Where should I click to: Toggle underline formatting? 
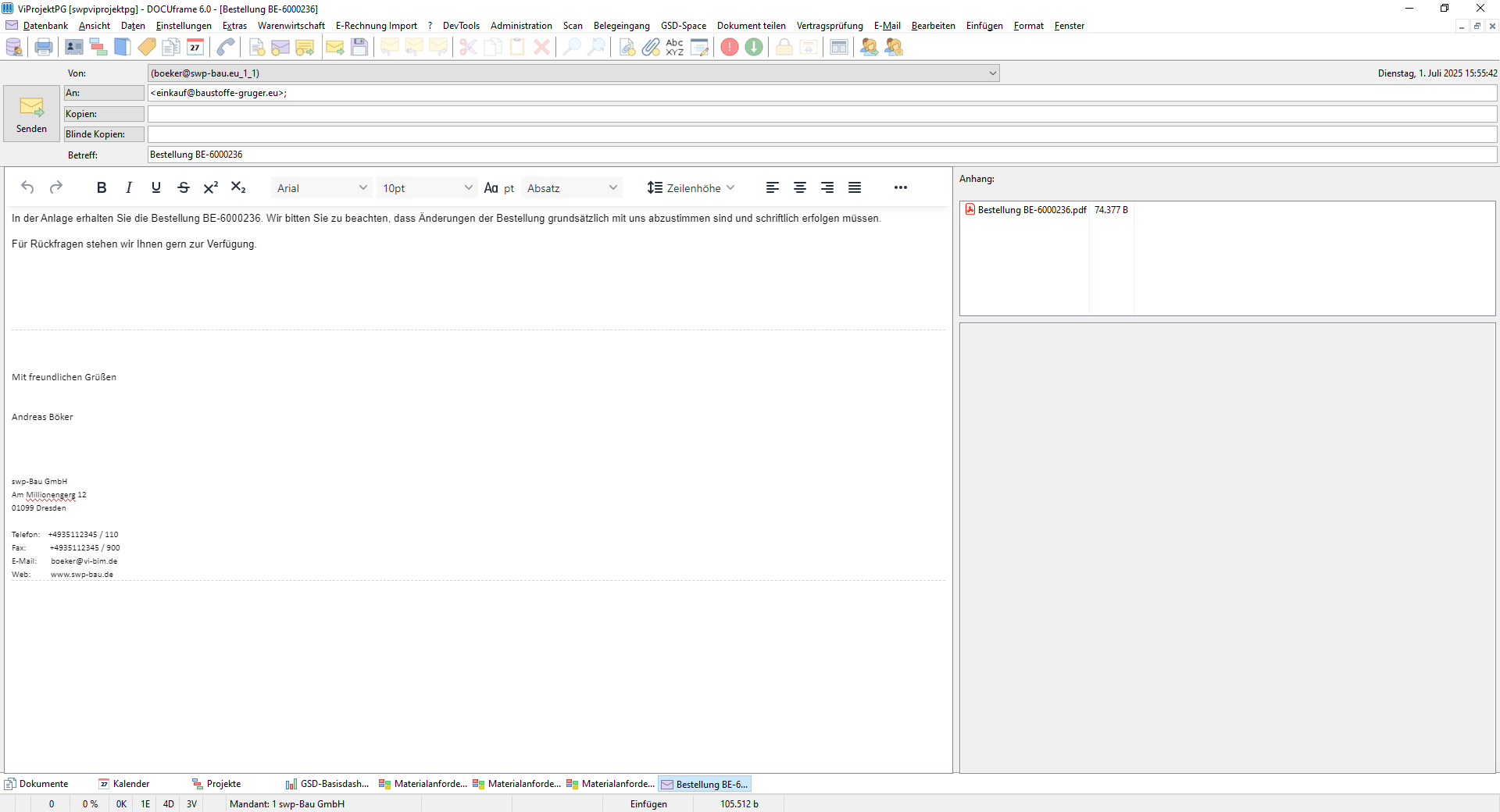click(x=156, y=187)
